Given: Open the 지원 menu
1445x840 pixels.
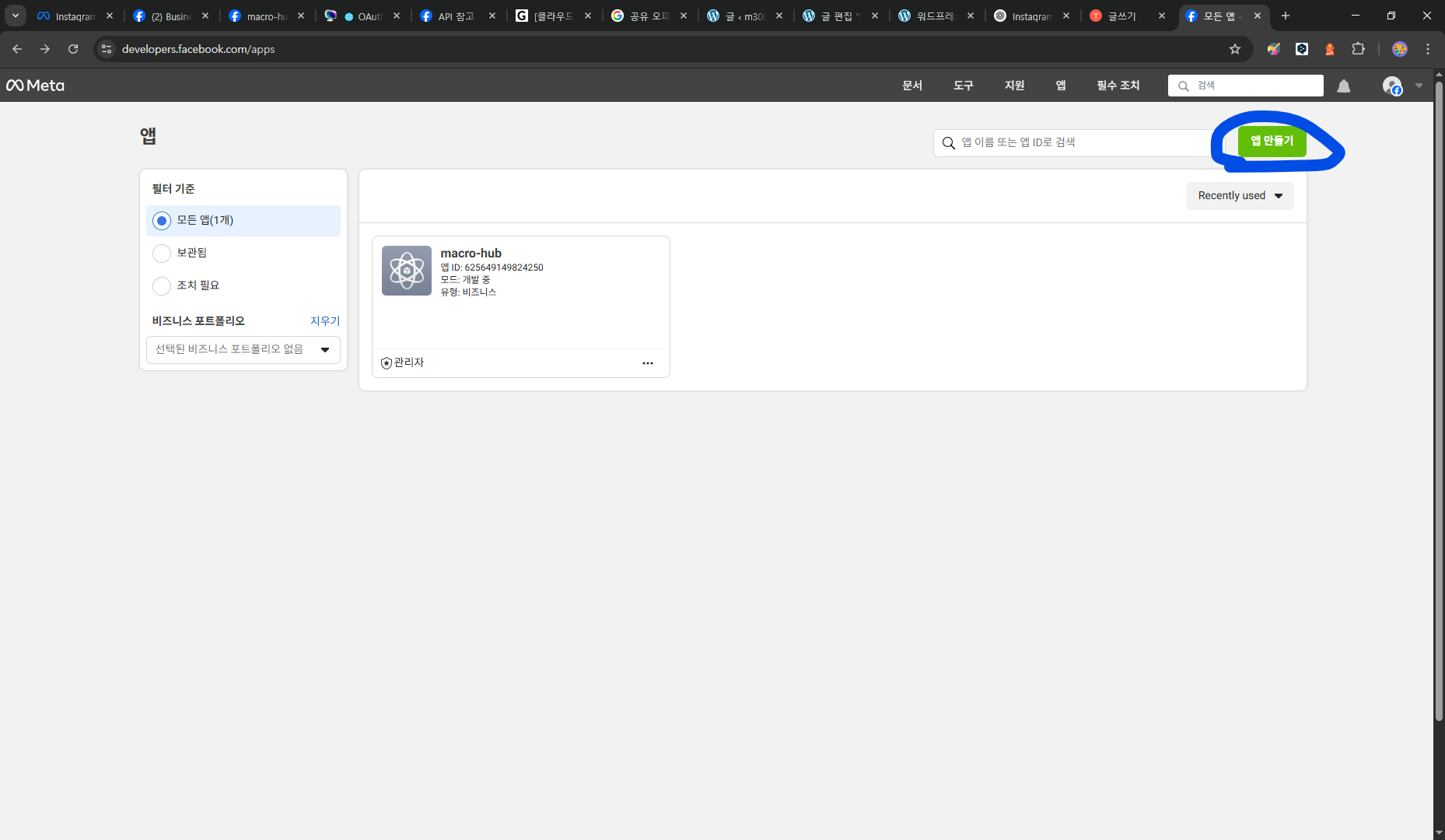Looking at the screenshot, I should point(1015,86).
